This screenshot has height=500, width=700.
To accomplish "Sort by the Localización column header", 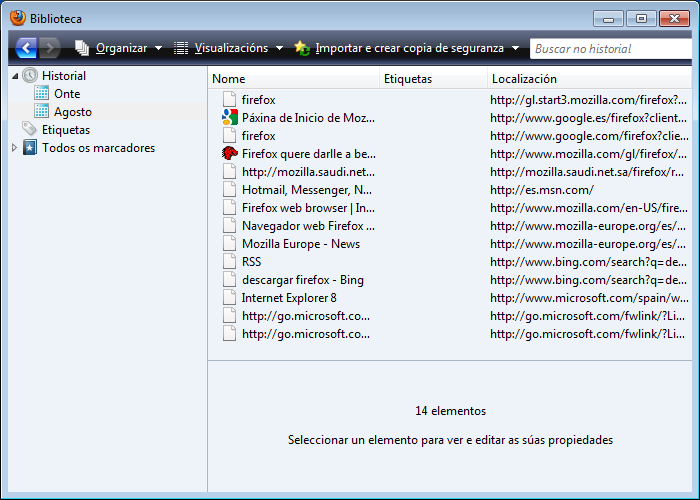I will click(x=590, y=79).
